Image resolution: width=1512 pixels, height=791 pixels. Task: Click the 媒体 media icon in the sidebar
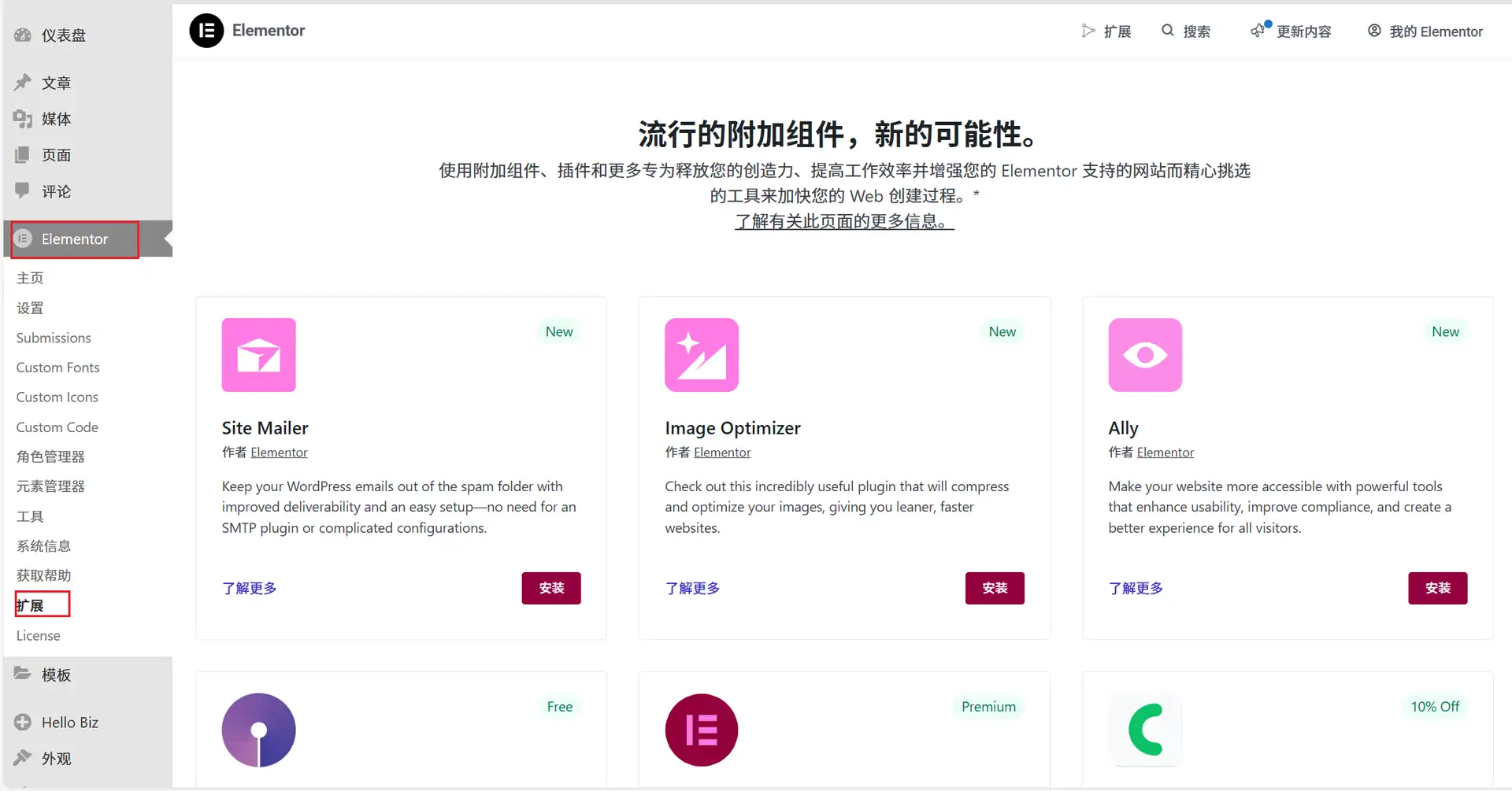[x=23, y=119]
